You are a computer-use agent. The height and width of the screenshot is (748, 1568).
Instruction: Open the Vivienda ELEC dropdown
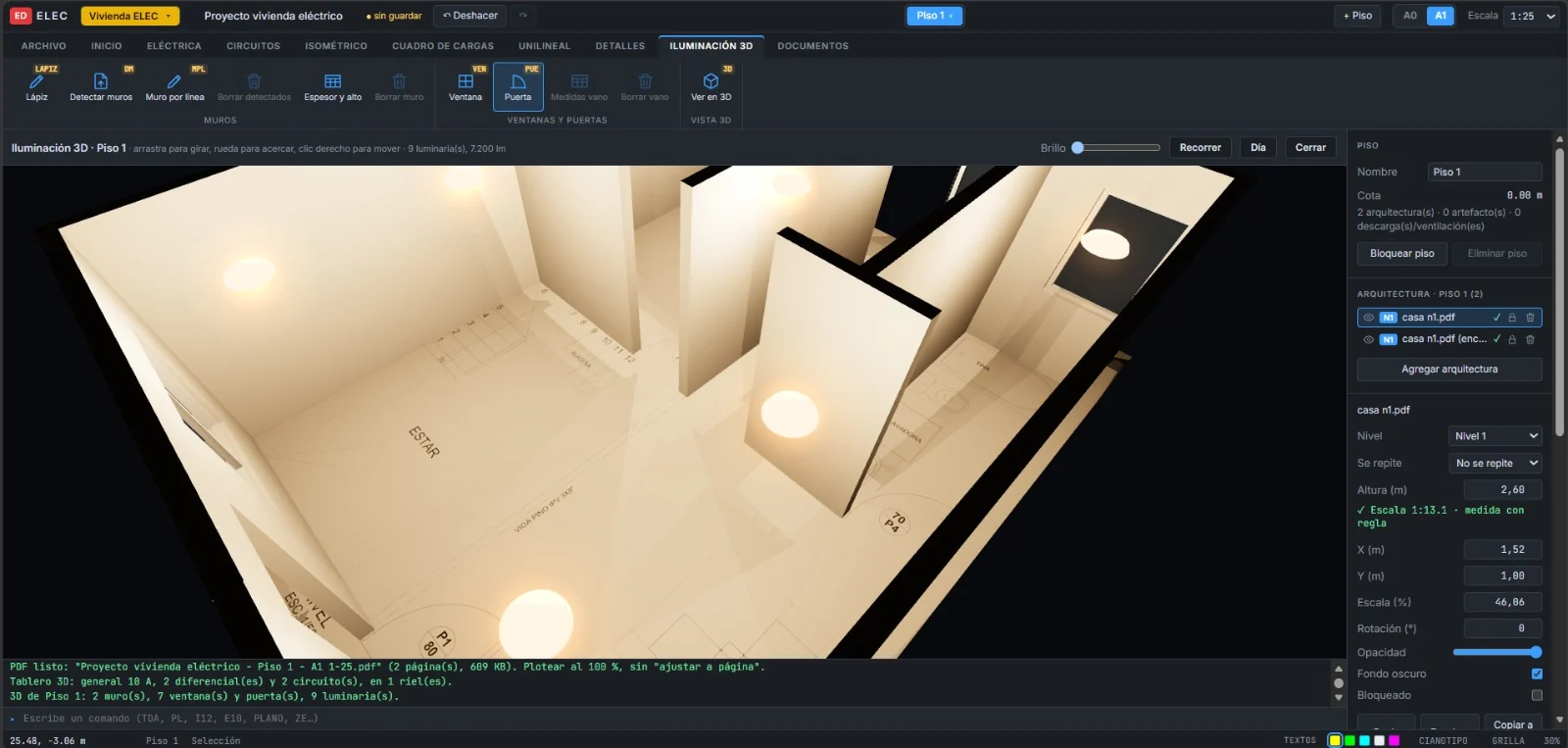point(130,16)
